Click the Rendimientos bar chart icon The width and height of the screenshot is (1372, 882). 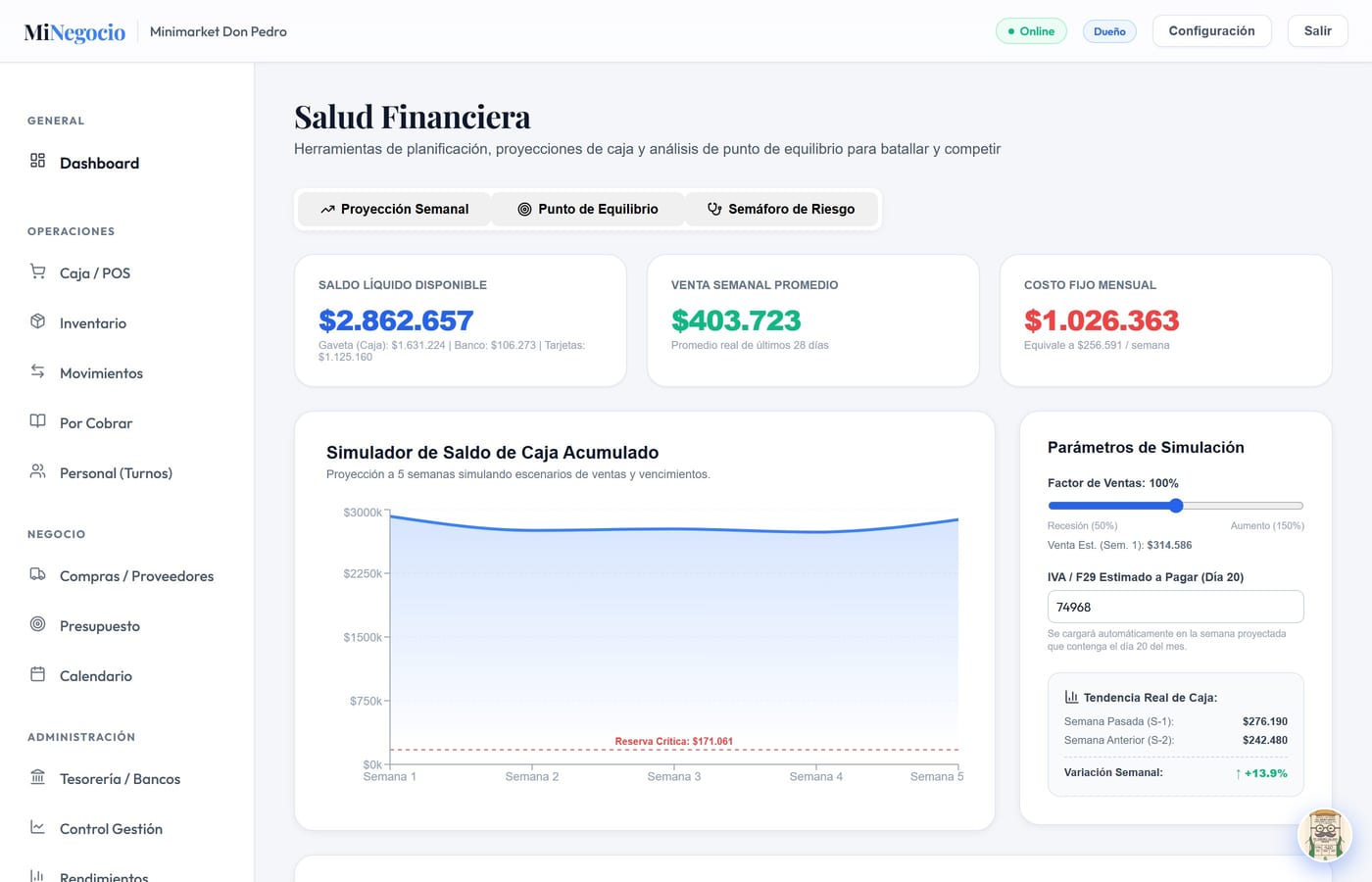(37, 875)
